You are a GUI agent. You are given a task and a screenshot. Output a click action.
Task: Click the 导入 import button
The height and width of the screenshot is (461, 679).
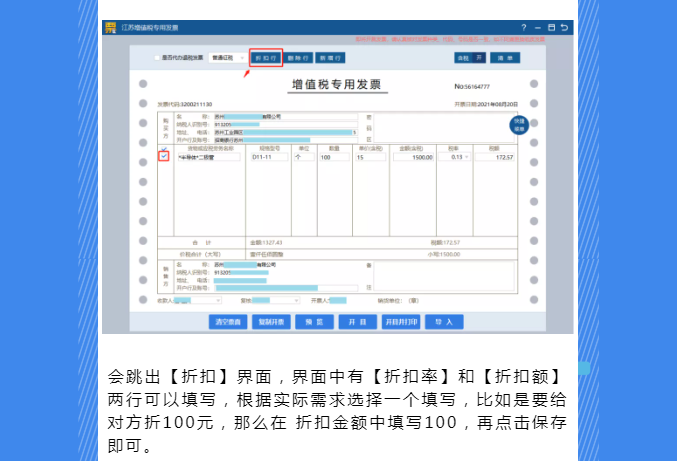[x=444, y=322]
